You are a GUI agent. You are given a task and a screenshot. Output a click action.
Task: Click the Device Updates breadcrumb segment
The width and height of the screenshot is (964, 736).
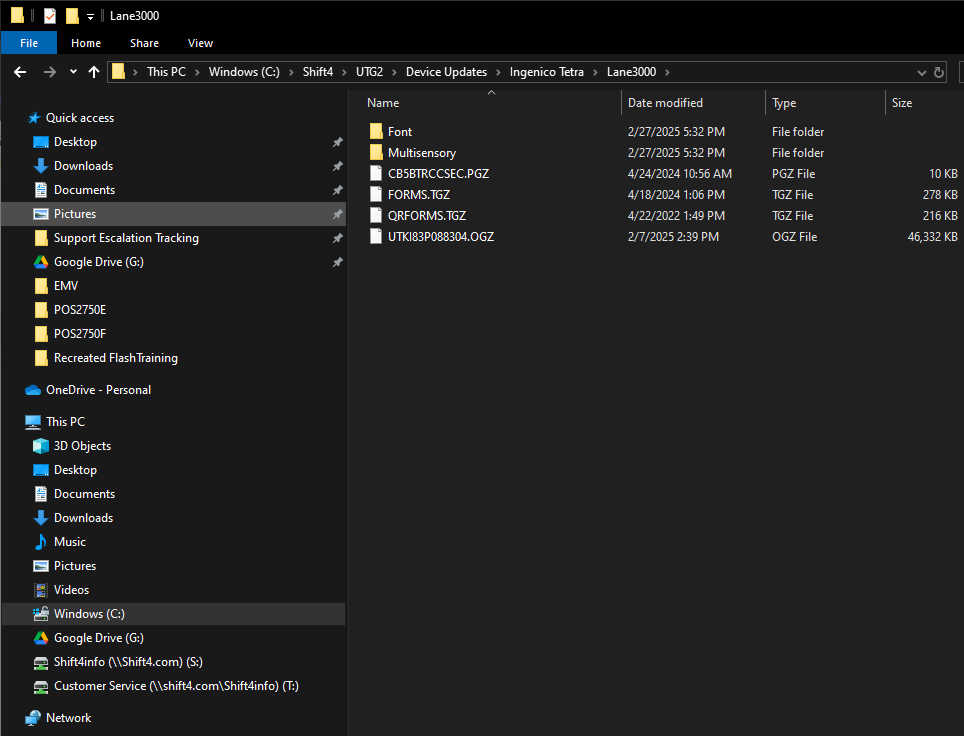tap(446, 72)
